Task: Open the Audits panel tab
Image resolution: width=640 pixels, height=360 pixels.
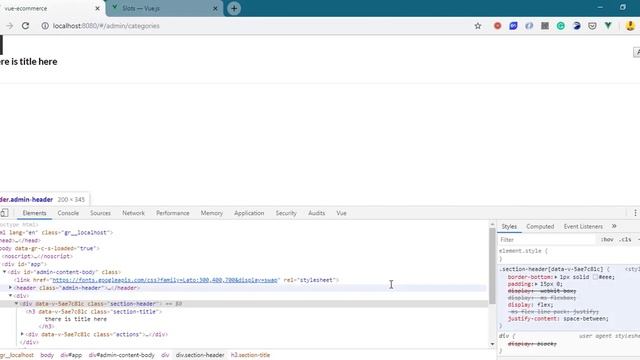Action: click(x=316, y=213)
